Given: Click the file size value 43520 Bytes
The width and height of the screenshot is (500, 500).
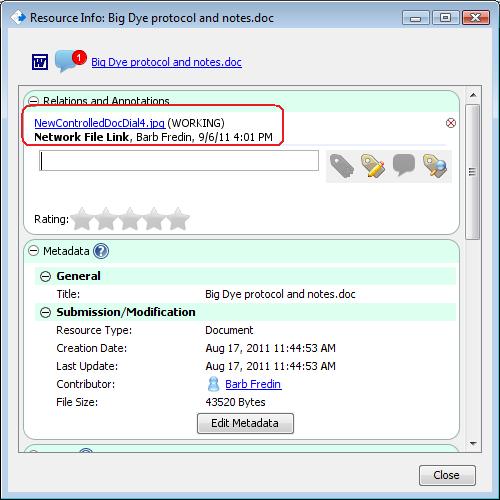Looking at the screenshot, I should pyautogui.click(x=235, y=402).
